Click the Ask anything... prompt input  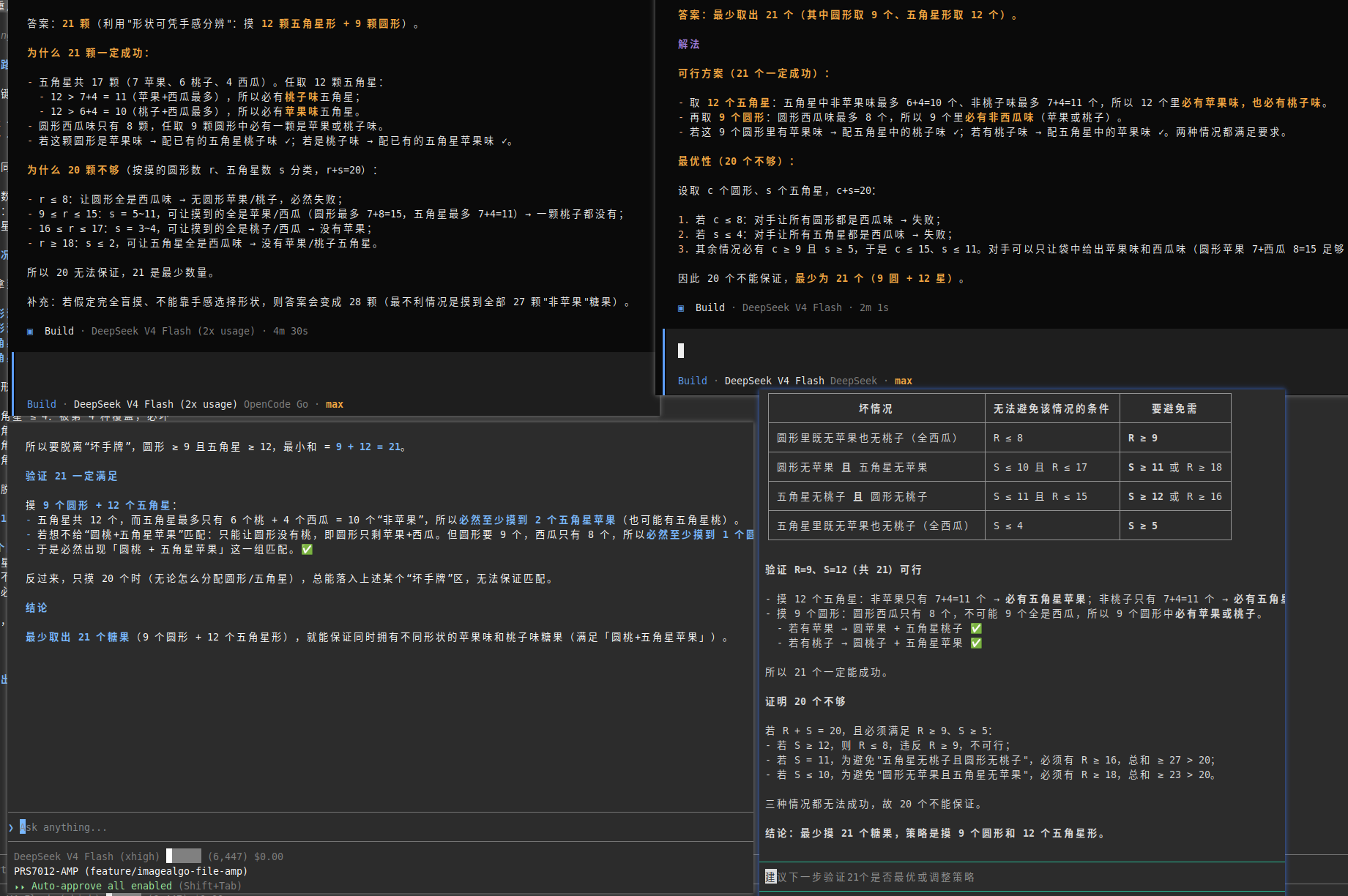tap(381, 827)
